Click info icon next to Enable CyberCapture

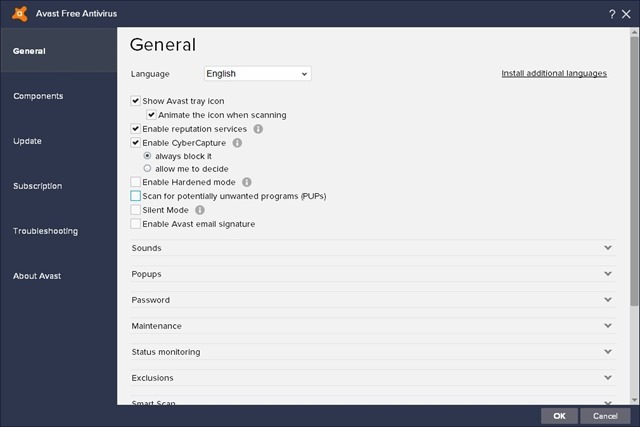pos(237,143)
